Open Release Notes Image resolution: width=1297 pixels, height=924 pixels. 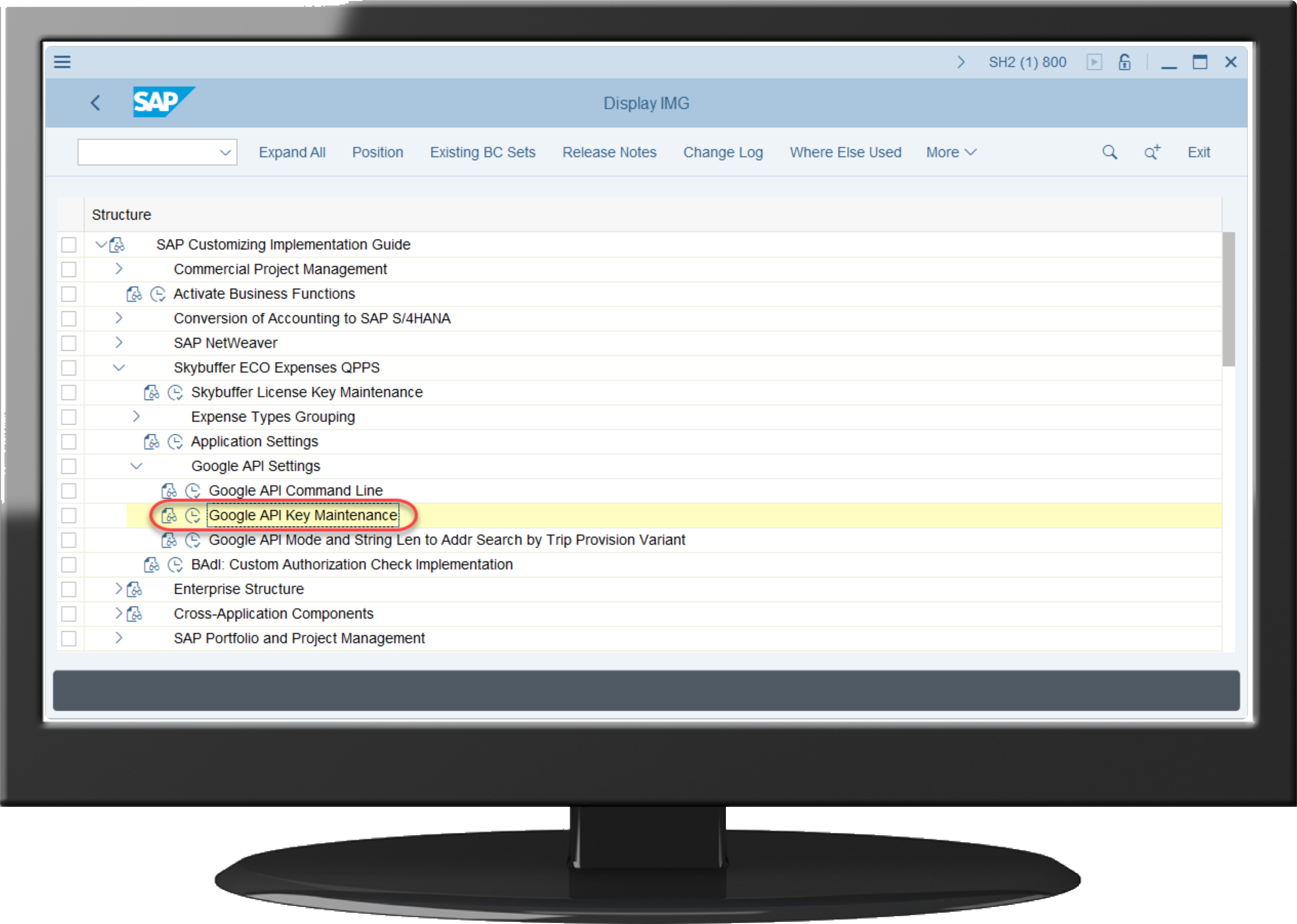click(x=609, y=153)
